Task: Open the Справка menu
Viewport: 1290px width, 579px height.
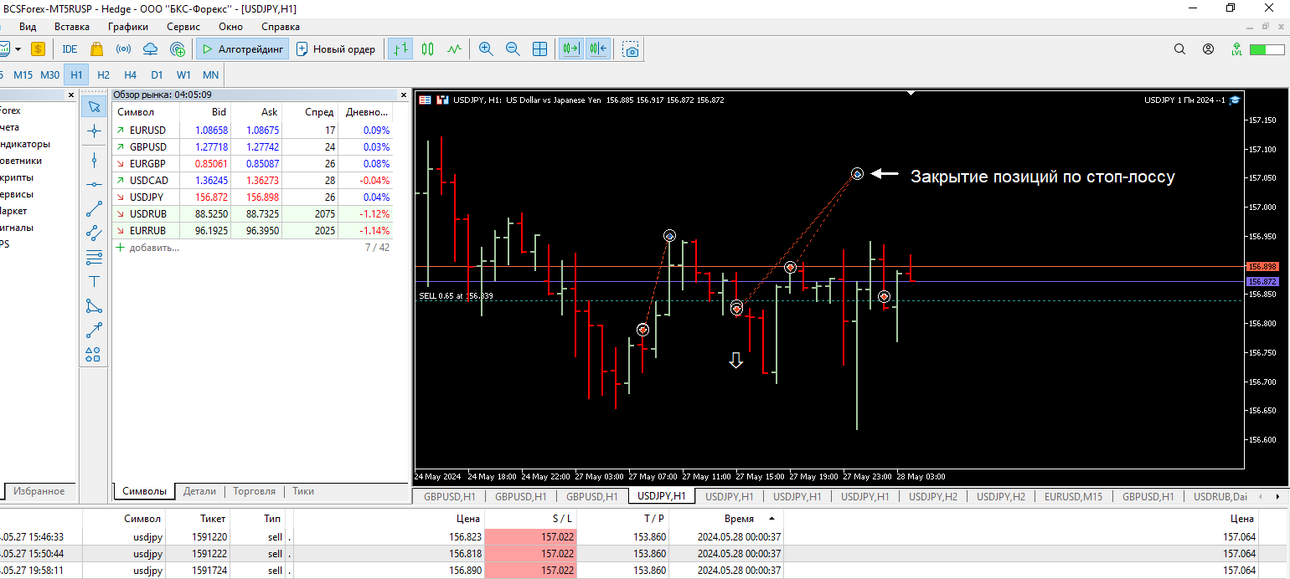Action: pos(280,27)
